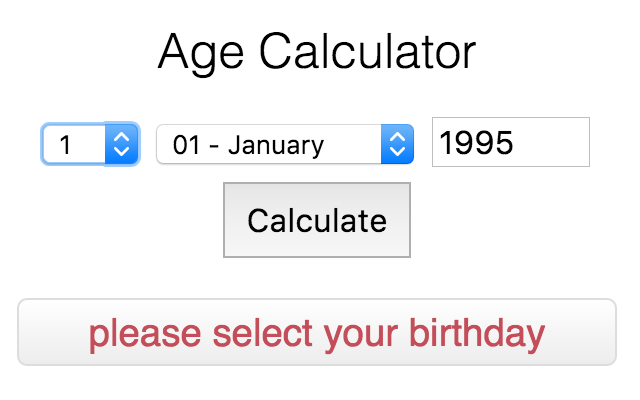Image resolution: width=640 pixels, height=400 pixels.
Task: Click the year field containing 1995
Action: point(510,143)
